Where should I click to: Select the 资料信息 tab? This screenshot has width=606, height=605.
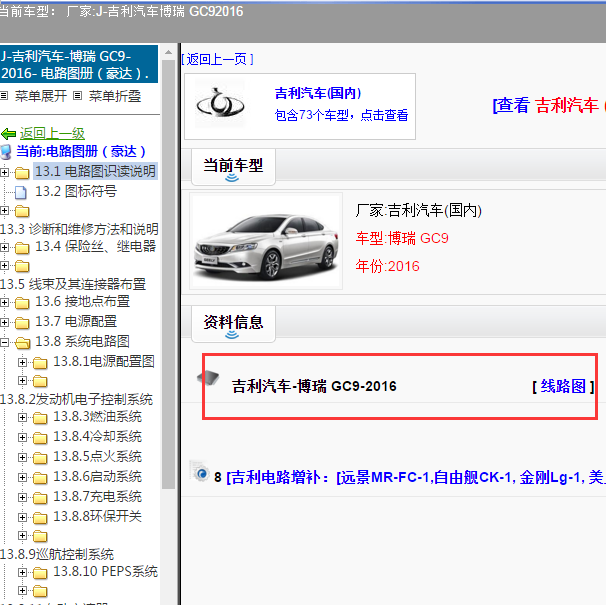click(233, 324)
